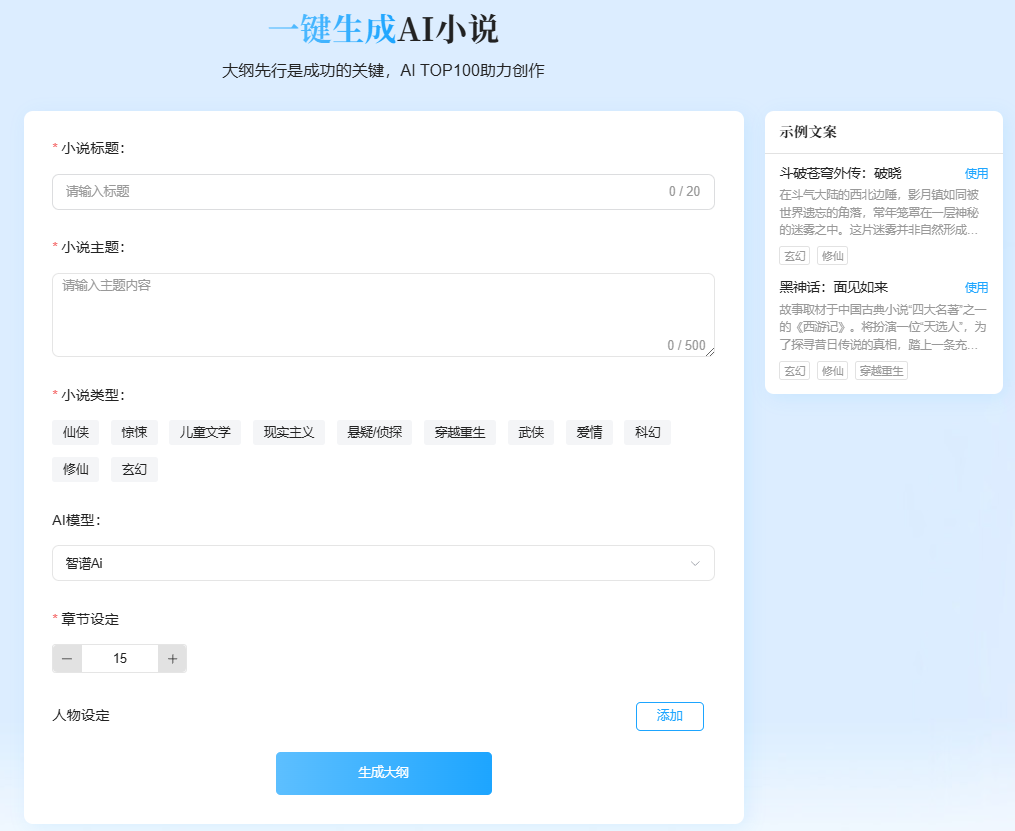The image size is (1015, 831).
Task: Select the 现实主义 genre tag
Action: (289, 432)
